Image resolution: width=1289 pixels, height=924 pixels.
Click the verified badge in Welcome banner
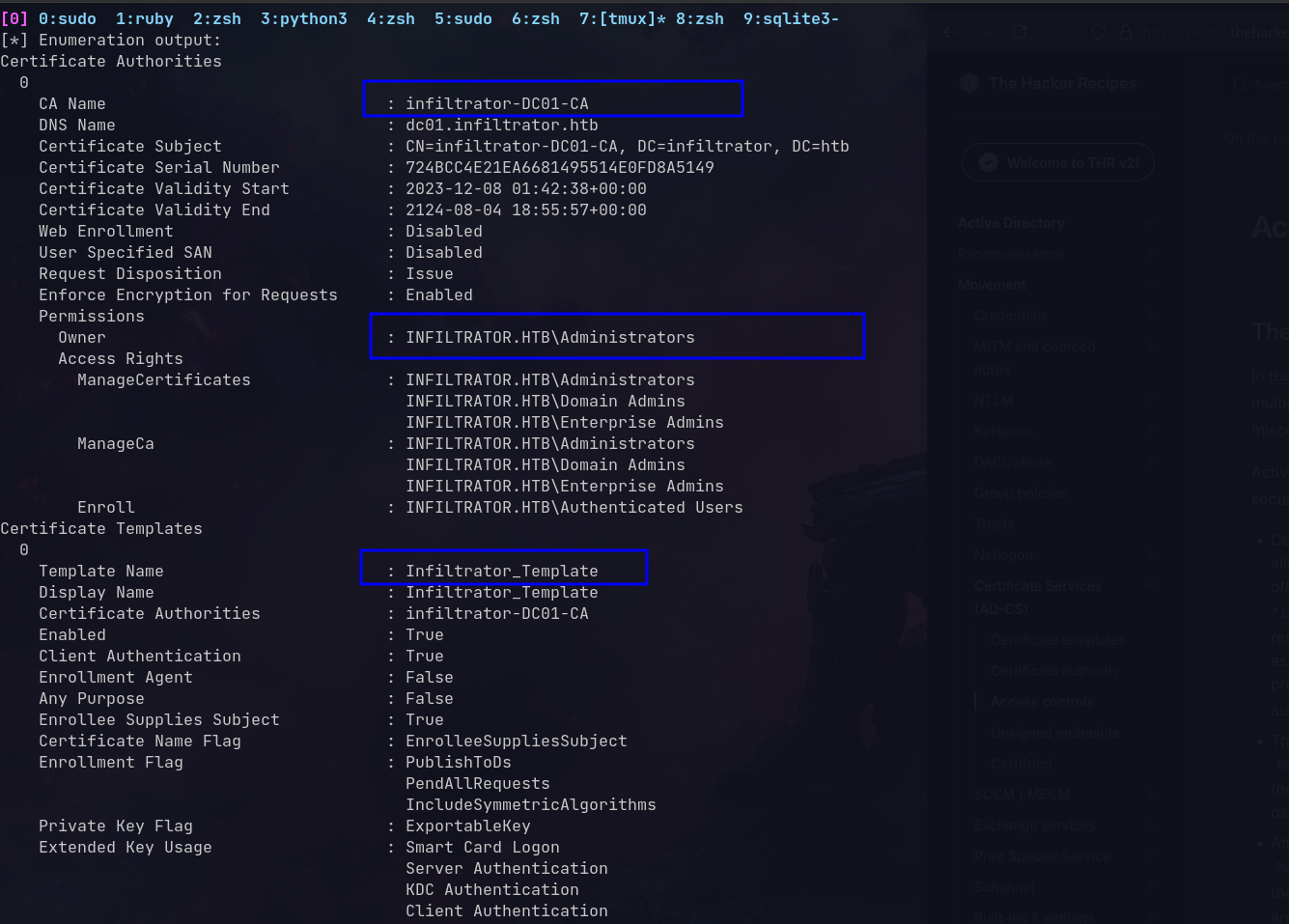[988, 162]
